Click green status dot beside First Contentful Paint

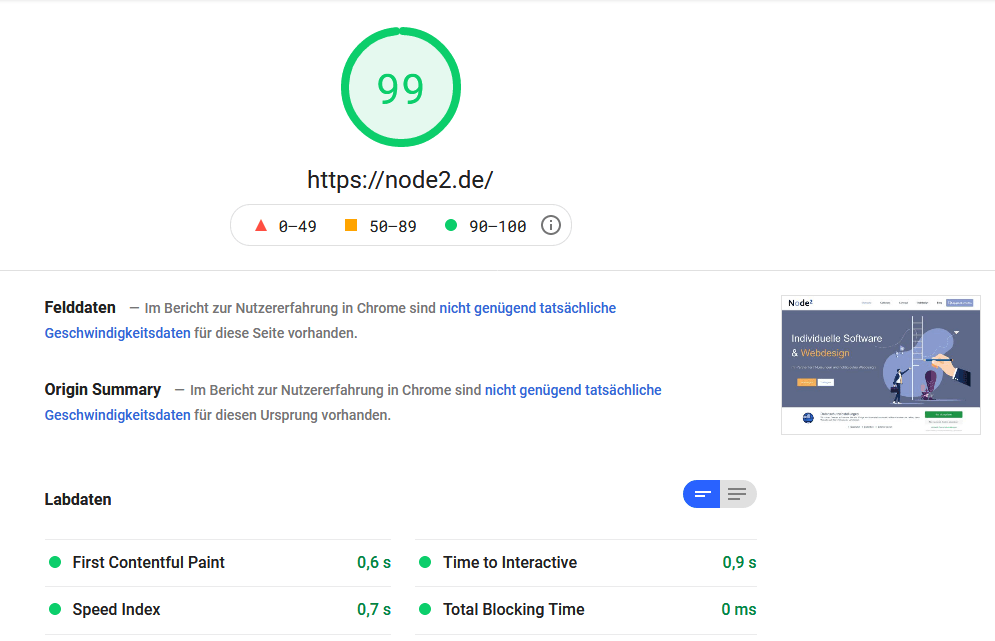click(x=55, y=562)
